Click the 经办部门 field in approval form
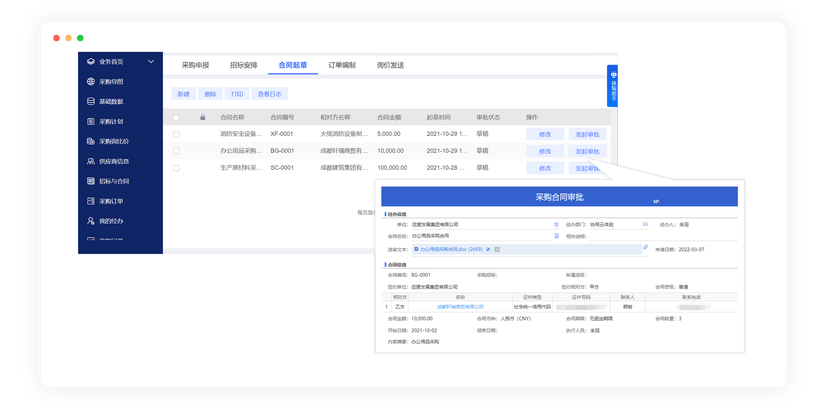The image size is (828, 413). (615, 224)
